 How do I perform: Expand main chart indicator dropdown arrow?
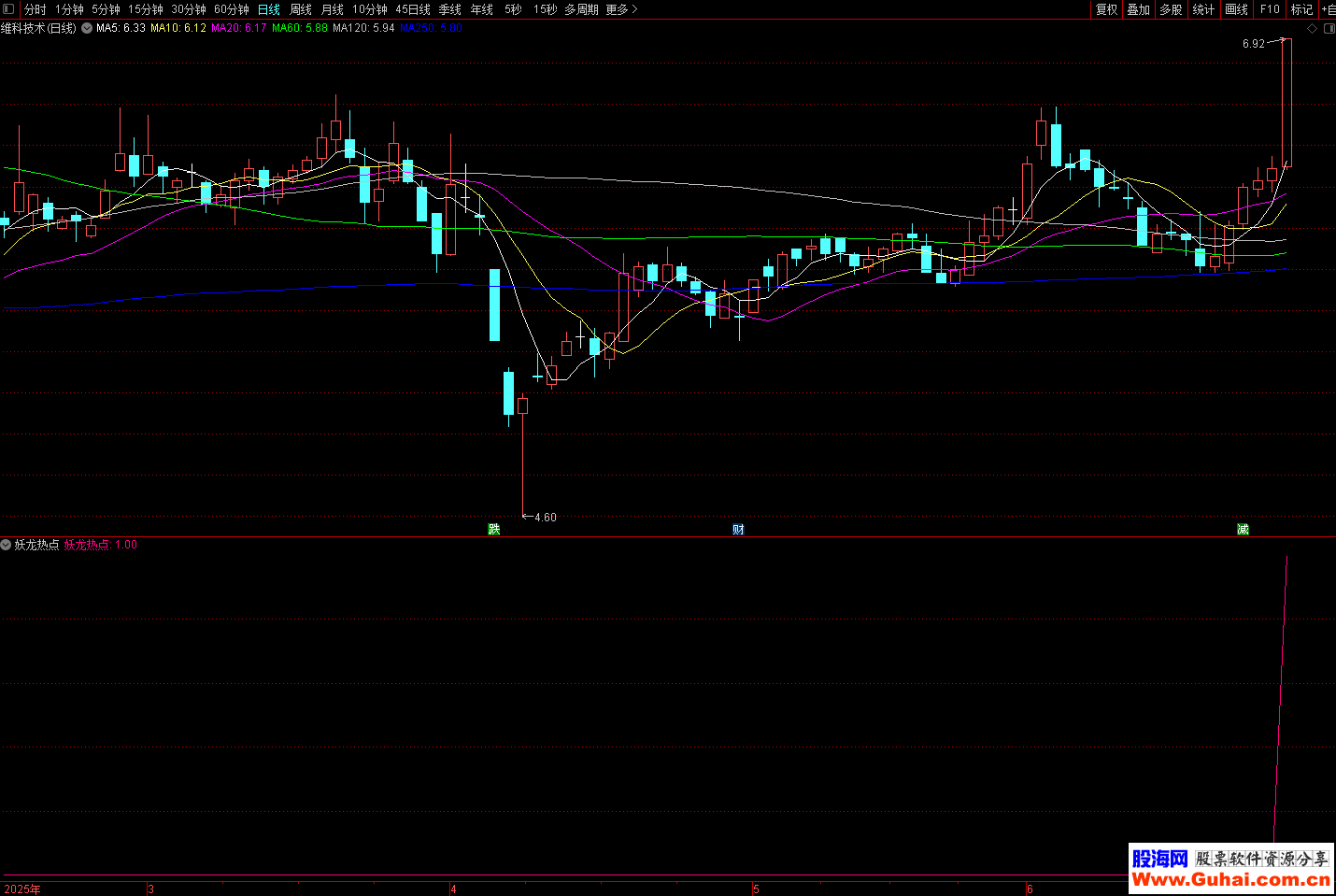click(87, 28)
